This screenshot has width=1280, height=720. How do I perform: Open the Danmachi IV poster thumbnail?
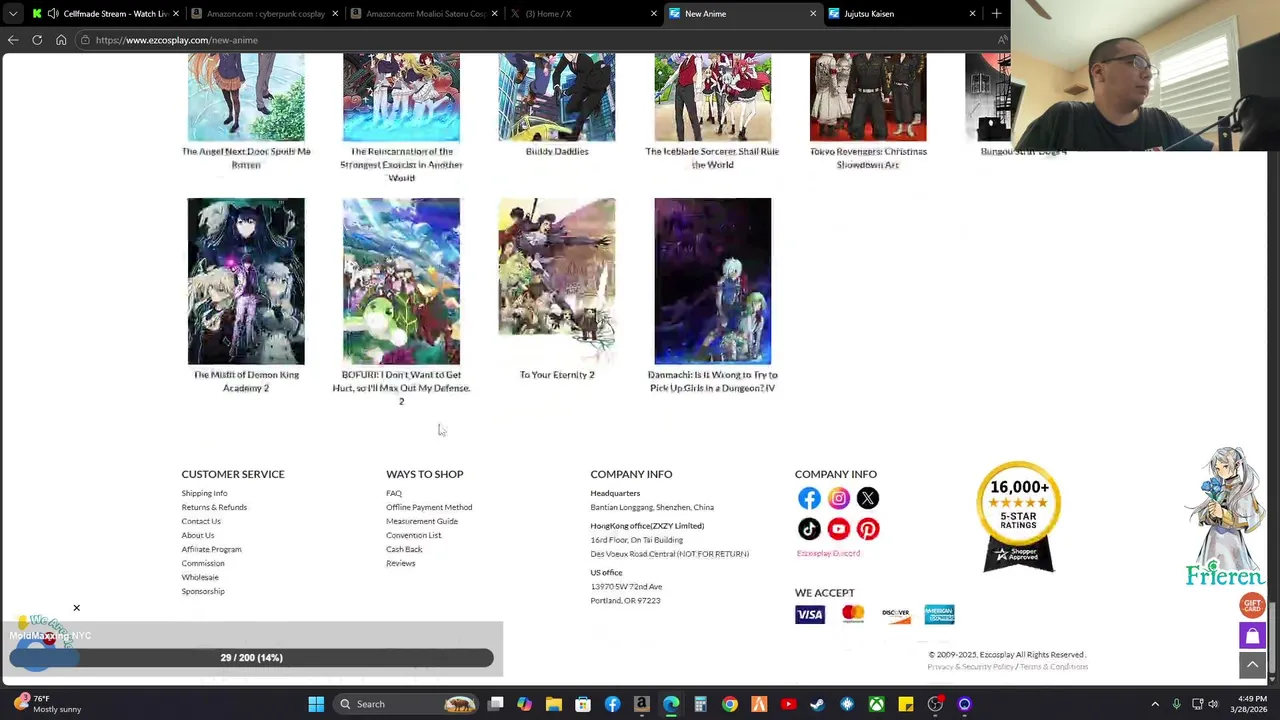point(713,281)
